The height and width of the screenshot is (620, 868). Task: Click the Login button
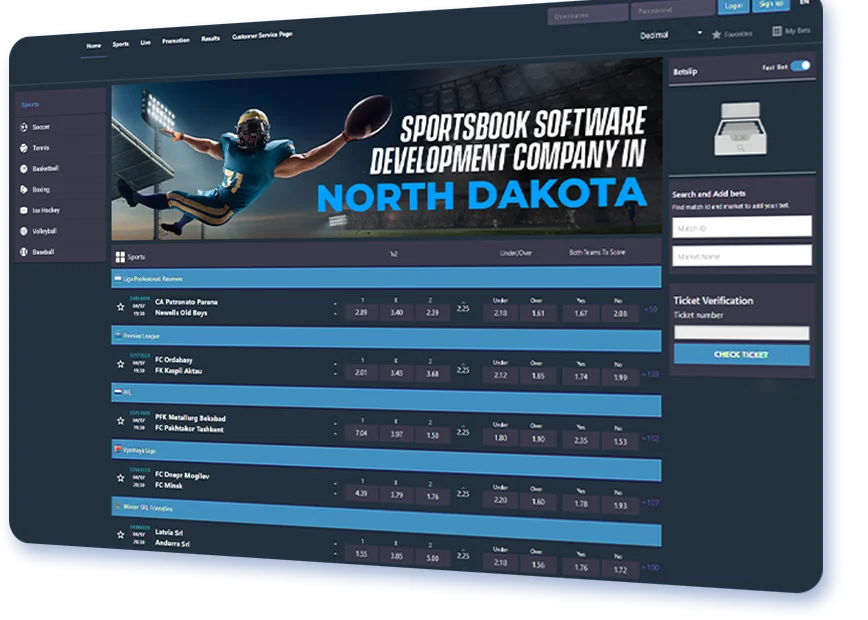pyautogui.click(x=733, y=6)
